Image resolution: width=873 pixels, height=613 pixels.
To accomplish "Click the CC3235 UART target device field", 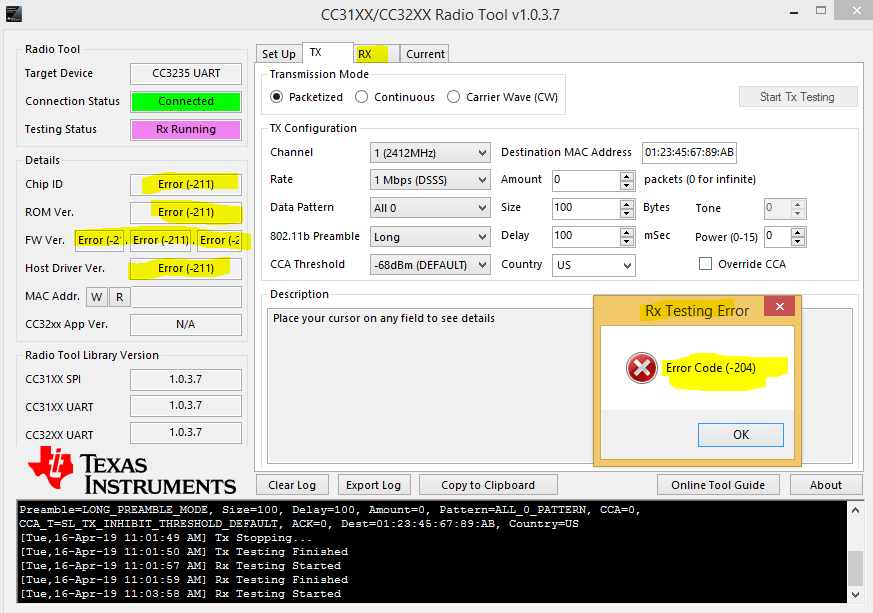I will point(186,73).
